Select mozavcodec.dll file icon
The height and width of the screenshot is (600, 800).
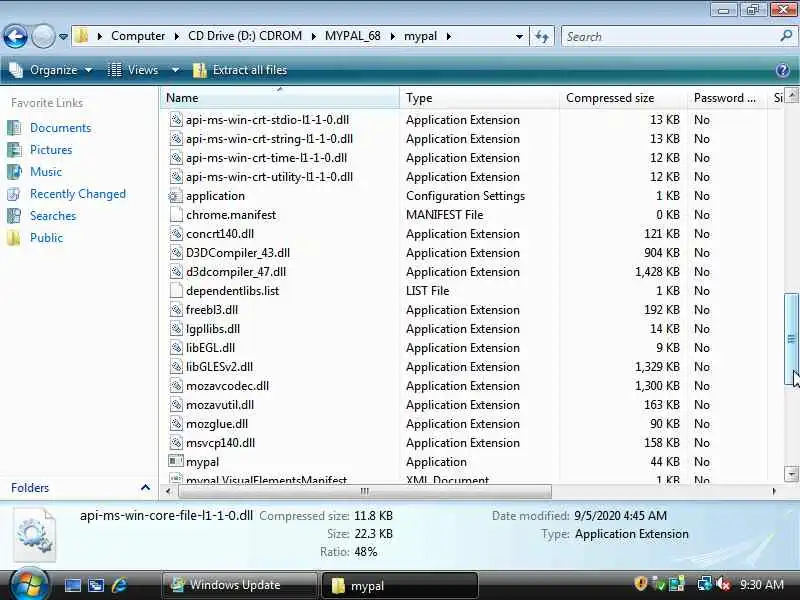(x=176, y=386)
